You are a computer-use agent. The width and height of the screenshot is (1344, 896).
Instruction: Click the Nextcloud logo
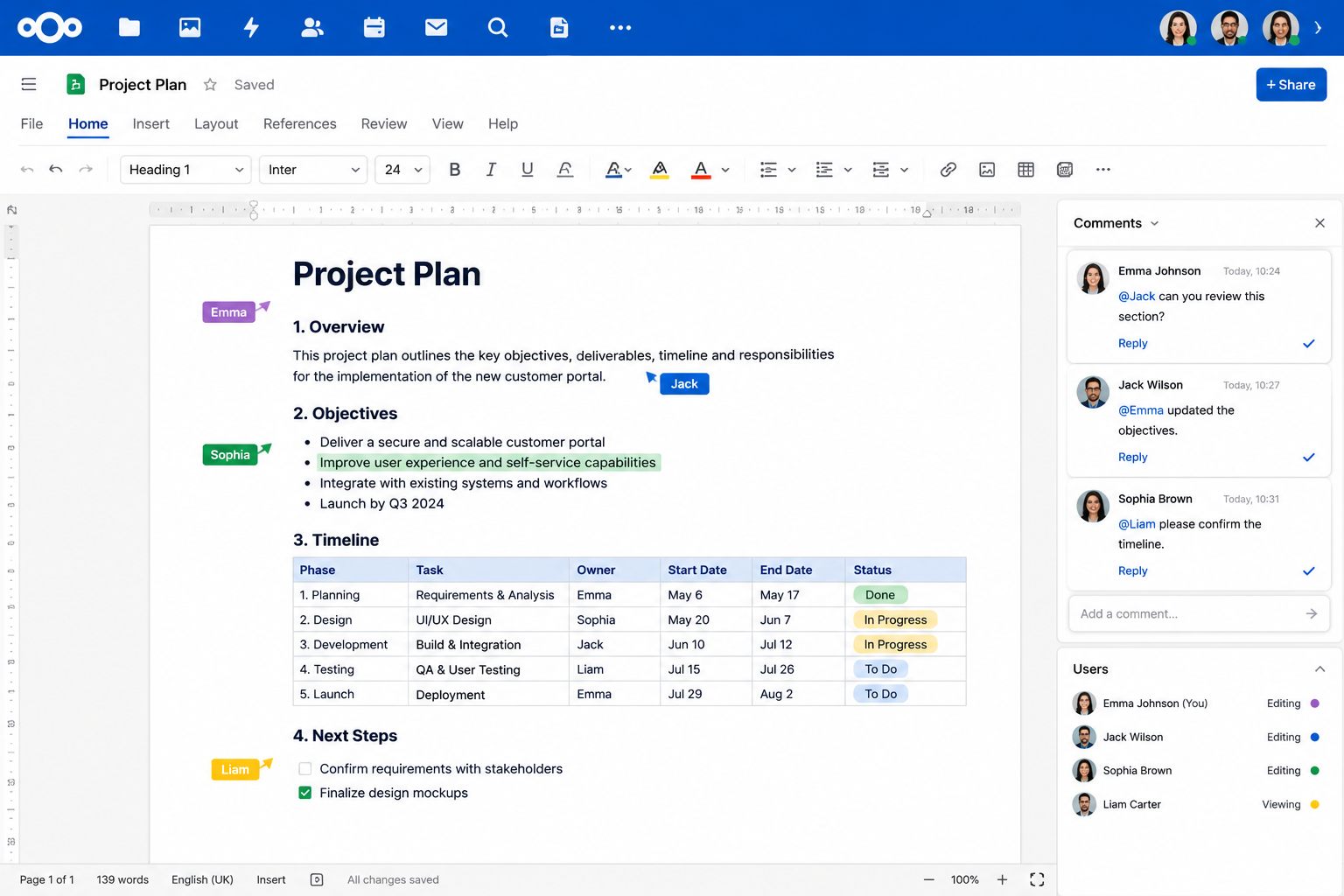click(50, 28)
